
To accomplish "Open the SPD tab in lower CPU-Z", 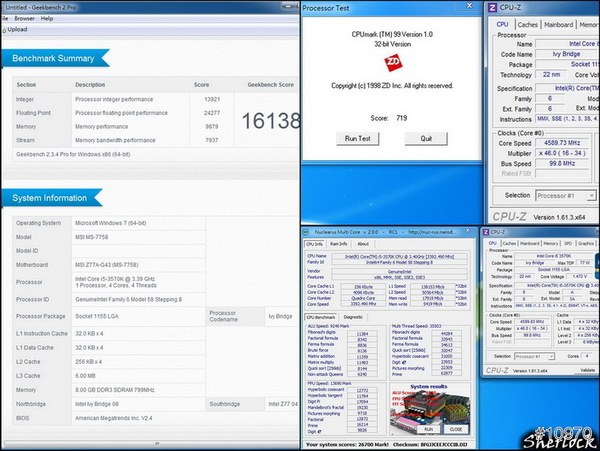I will 566,243.
